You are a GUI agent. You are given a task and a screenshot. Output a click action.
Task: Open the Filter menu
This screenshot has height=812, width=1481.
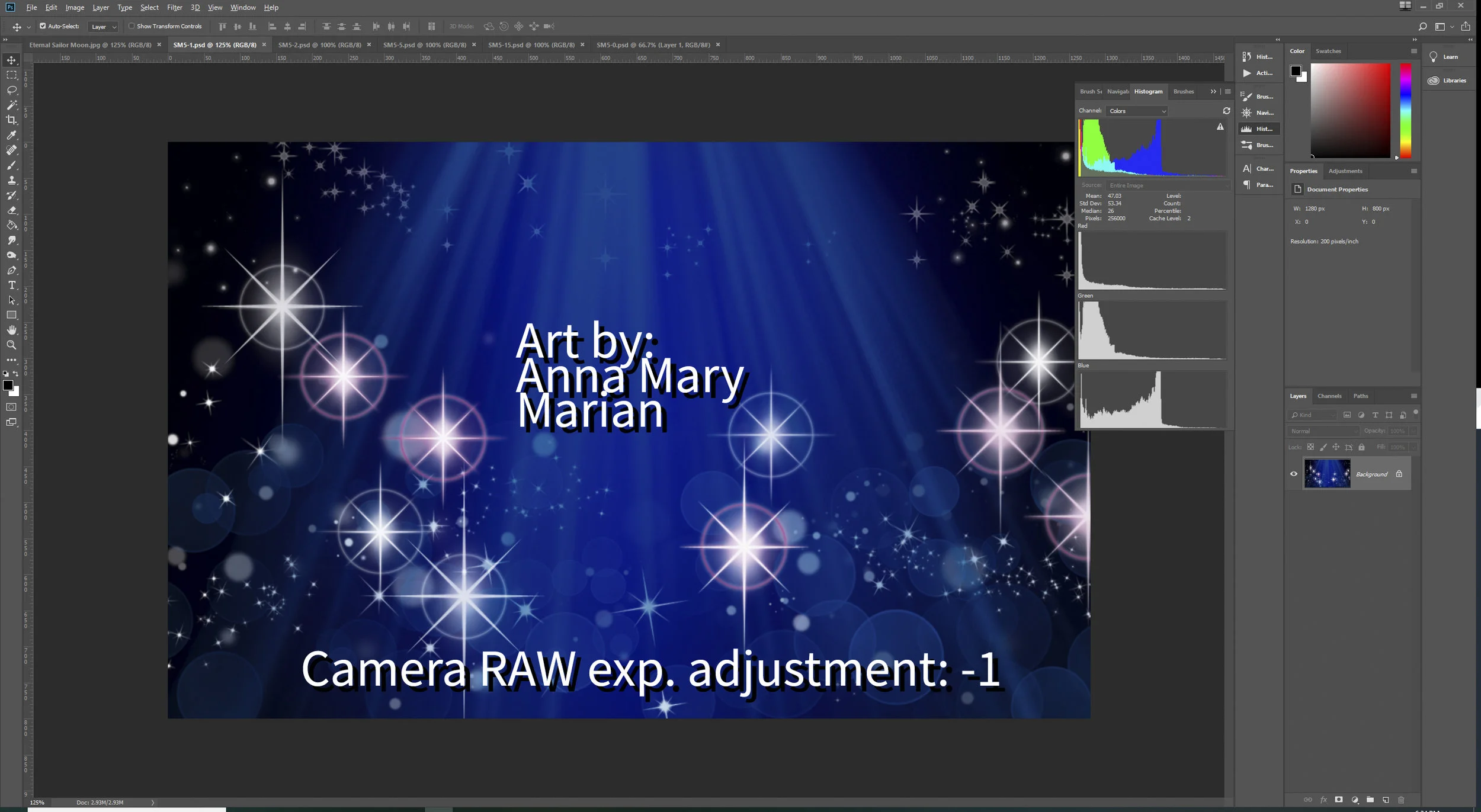click(x=174, y=8)
